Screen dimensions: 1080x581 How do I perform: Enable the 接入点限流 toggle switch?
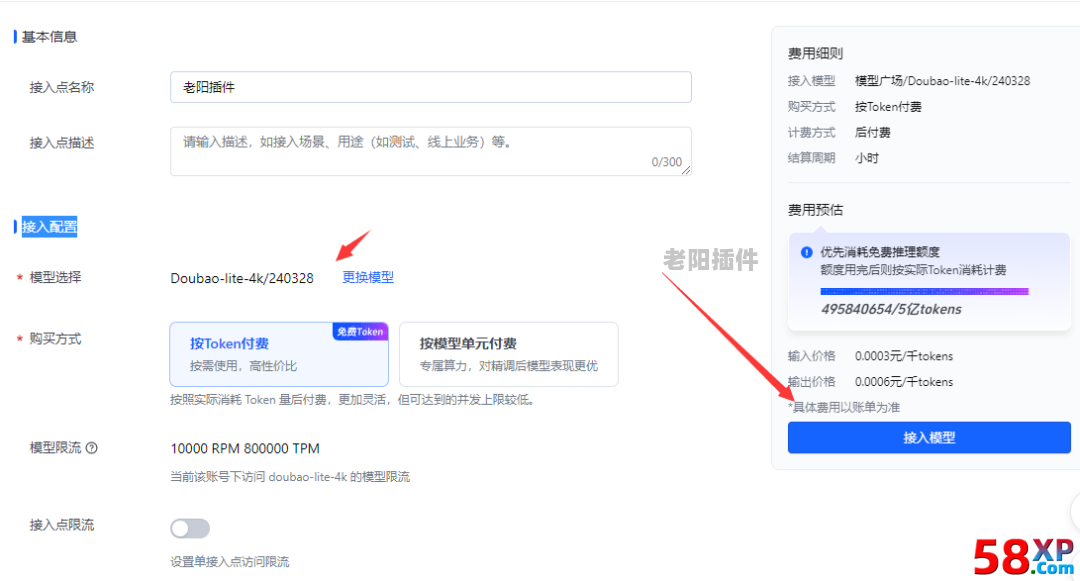190,528
